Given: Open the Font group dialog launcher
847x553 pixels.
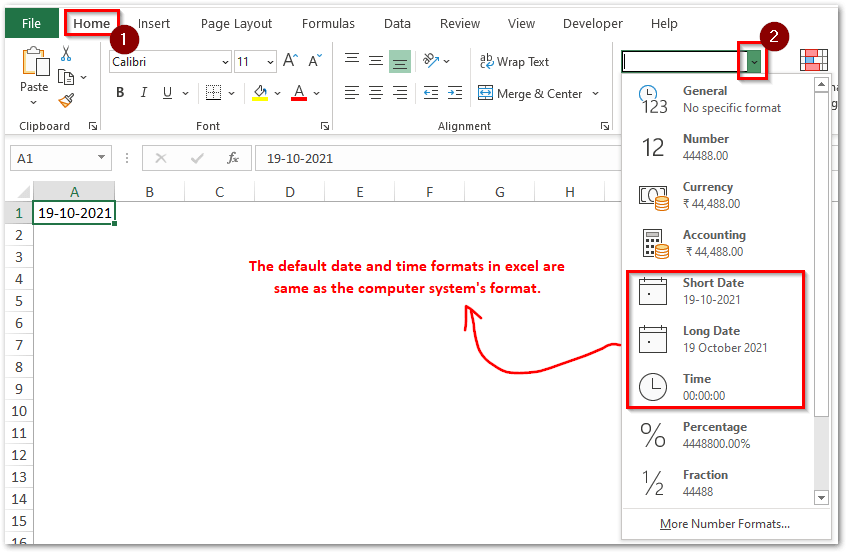Looking at the screenshot, I should point(325,126).
